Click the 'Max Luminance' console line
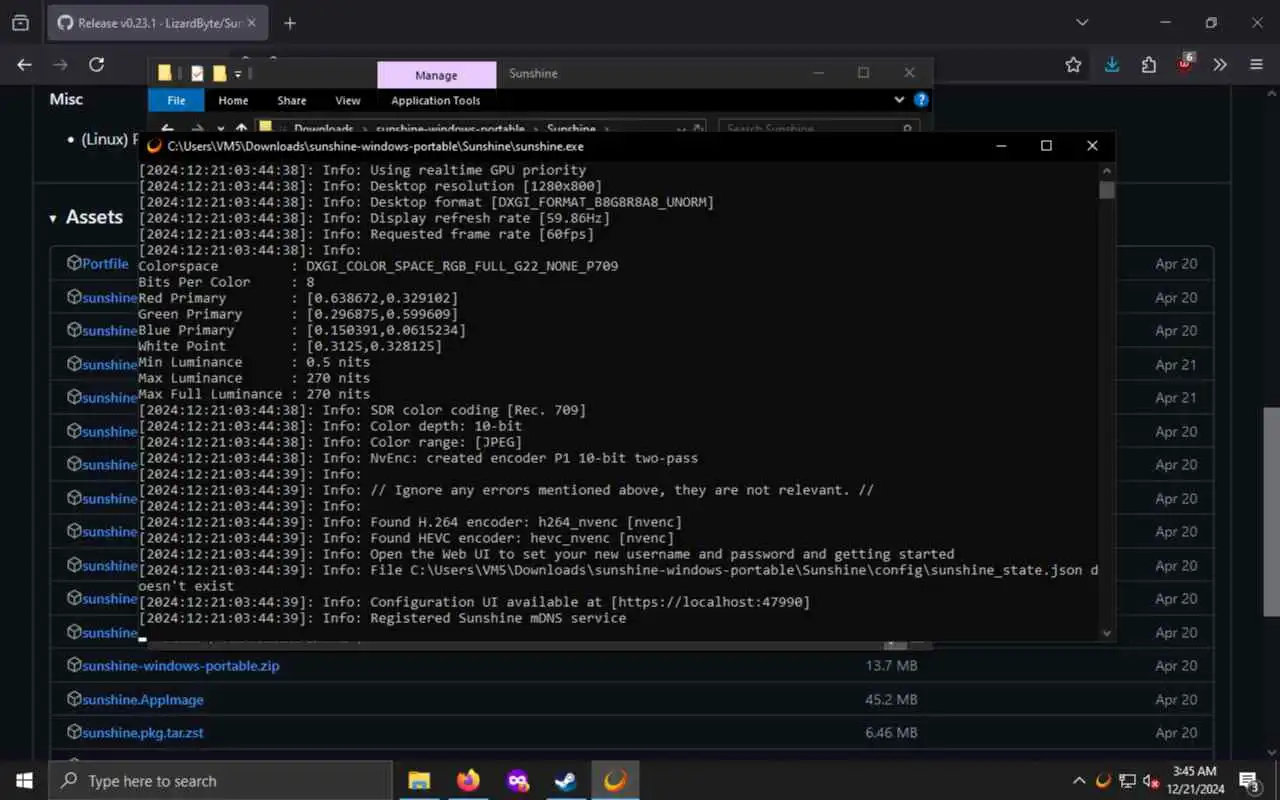 pos(254,378)
